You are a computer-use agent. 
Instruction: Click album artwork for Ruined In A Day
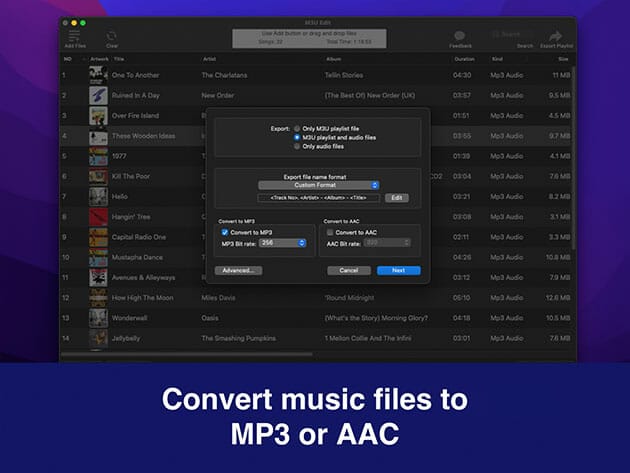pyautogui.click(x=98, y=95)
